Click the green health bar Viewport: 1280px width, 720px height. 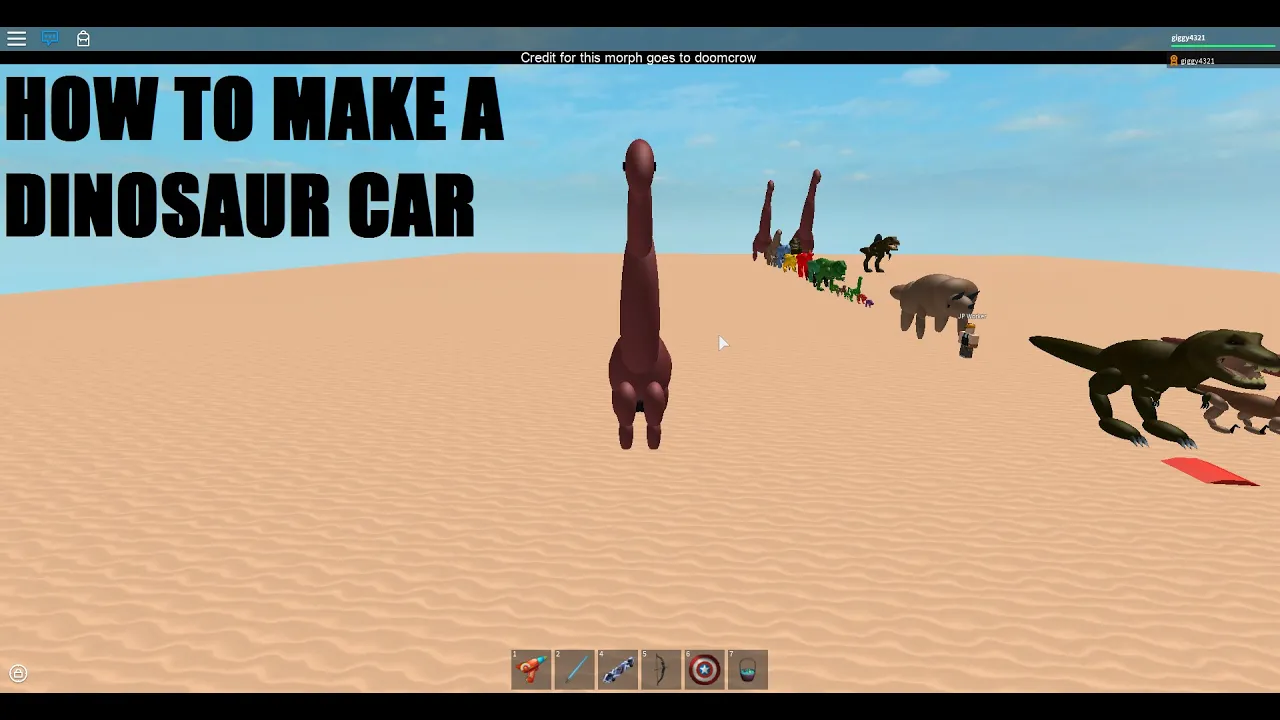[1222, 46]
